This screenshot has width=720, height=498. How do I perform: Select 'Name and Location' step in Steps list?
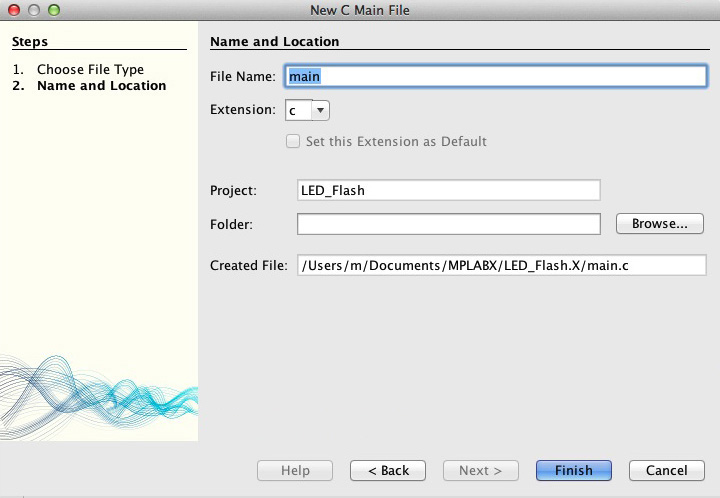click(x=101, y=86)
